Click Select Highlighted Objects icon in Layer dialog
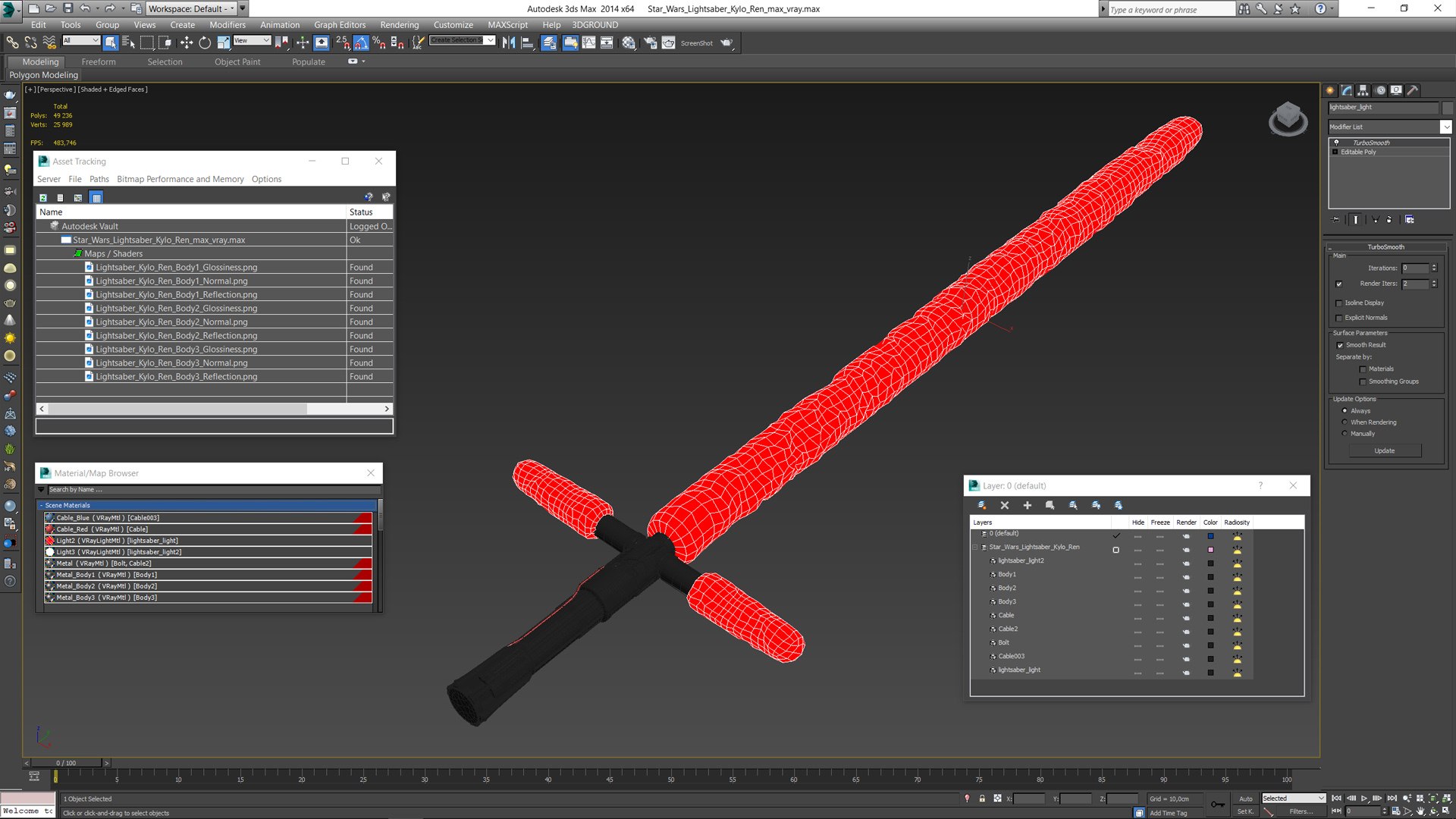Screen dimensions: 1456x819 [1050, 505]
